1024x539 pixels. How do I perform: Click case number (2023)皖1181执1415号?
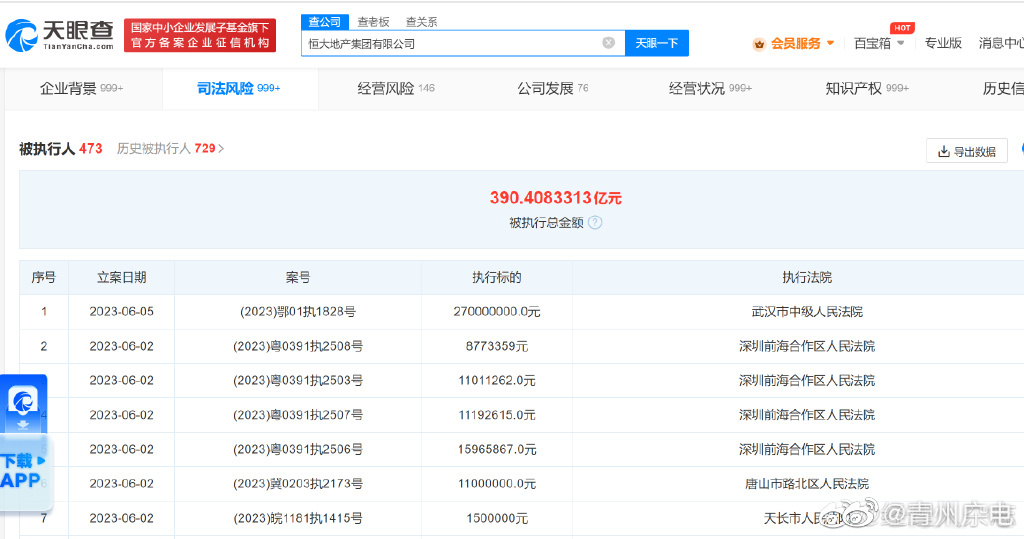click(x=298, y=519)
